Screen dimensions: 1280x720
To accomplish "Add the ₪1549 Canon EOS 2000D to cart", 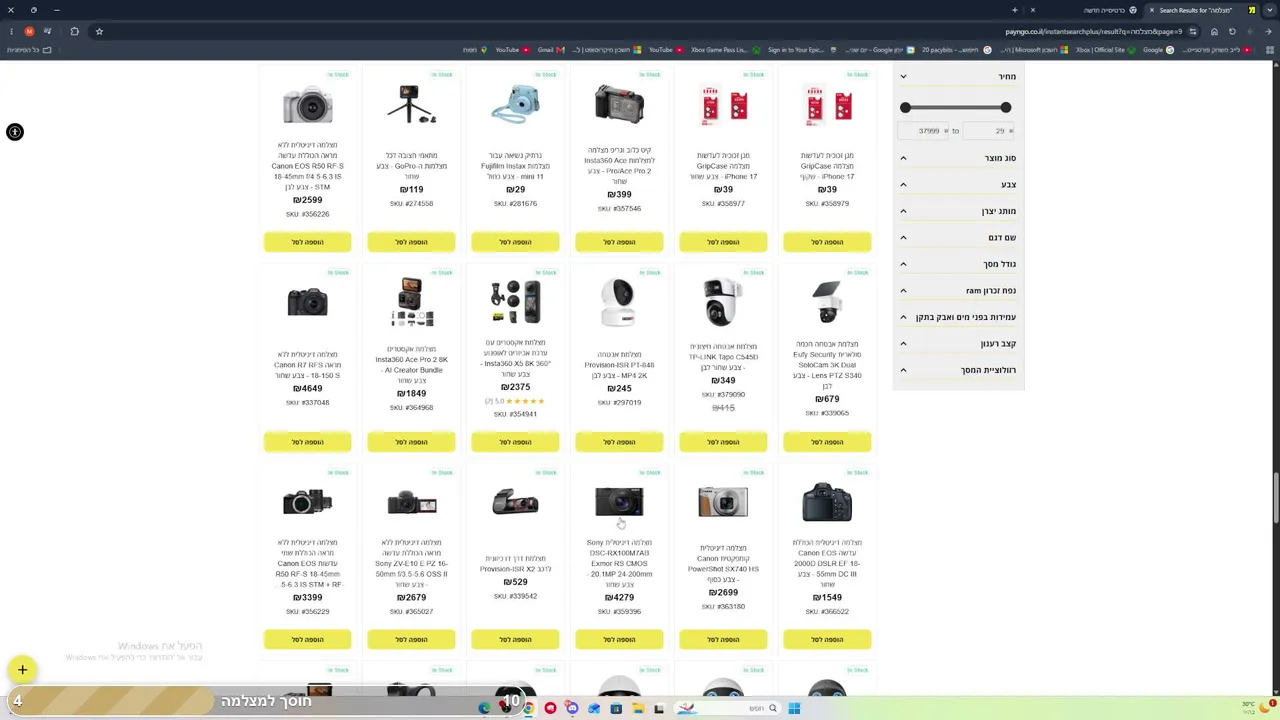I will 827,640.
